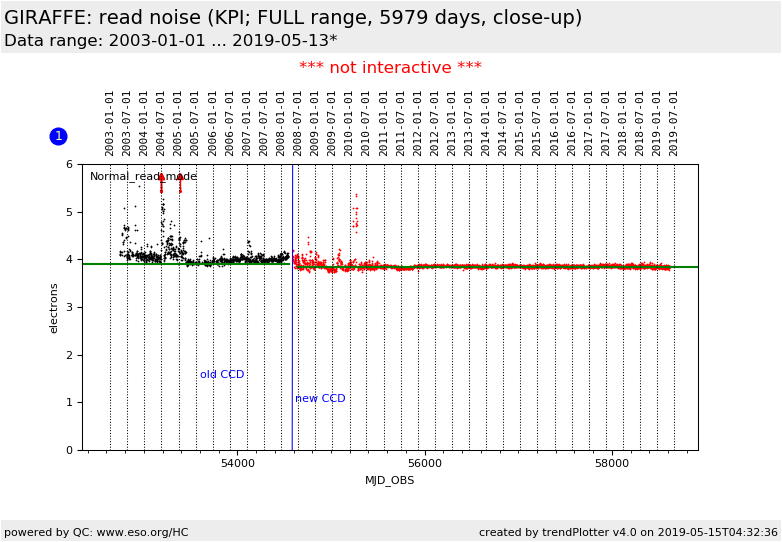Click the 2019-07-01 date label at top
The width and height of the screenshot is (782, 542).
(674, 122)
